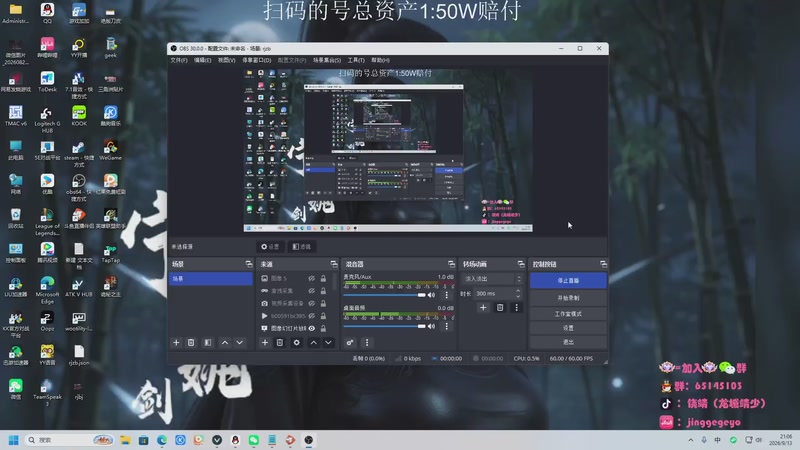The height and width of the screenshot is (450, 800).
Task: Mute the 麦克风/Aux speaker icon
Action: (432, 295)
